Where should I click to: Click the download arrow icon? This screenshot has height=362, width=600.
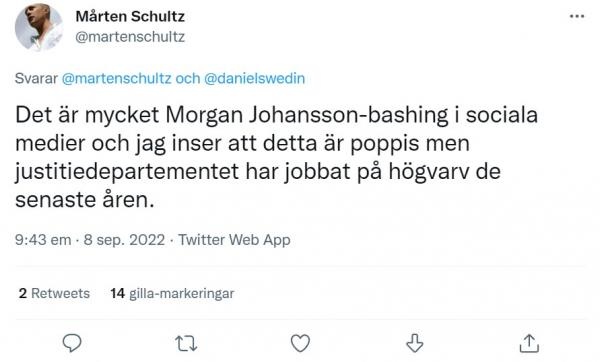pos(414,343)
